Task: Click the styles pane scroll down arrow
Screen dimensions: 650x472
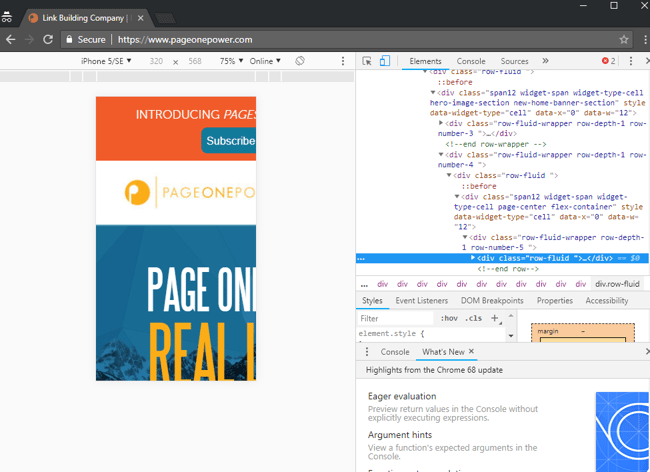Action: click(x=511, y=336)
